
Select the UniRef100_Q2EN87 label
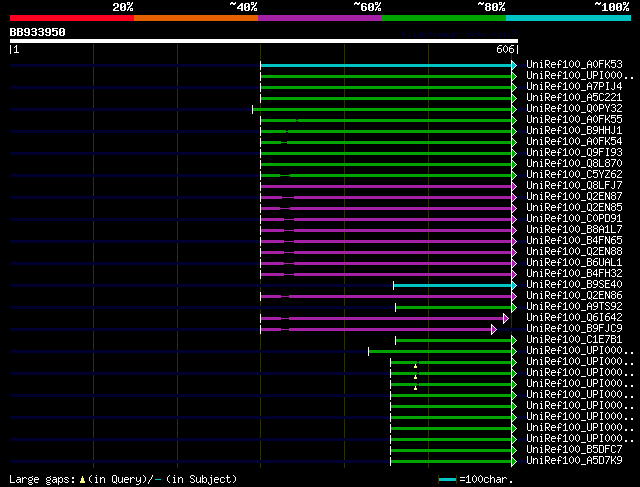pyautogui.click(x=574, y=197)
